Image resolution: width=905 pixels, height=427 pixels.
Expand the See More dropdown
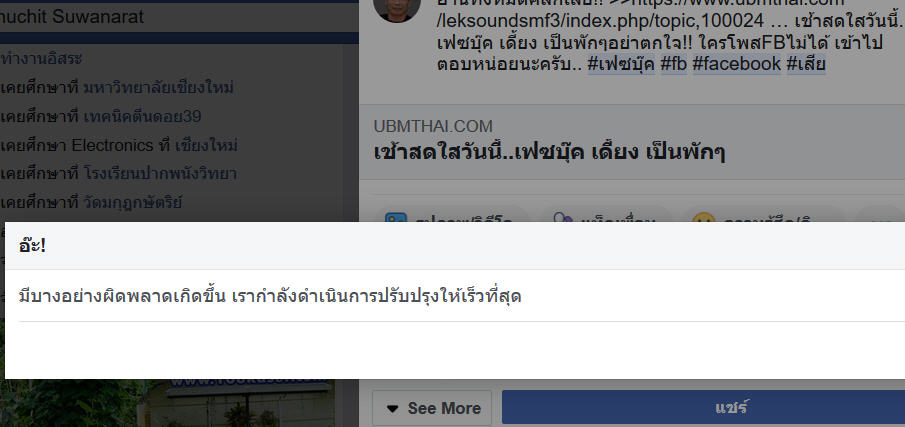point(432,408)
